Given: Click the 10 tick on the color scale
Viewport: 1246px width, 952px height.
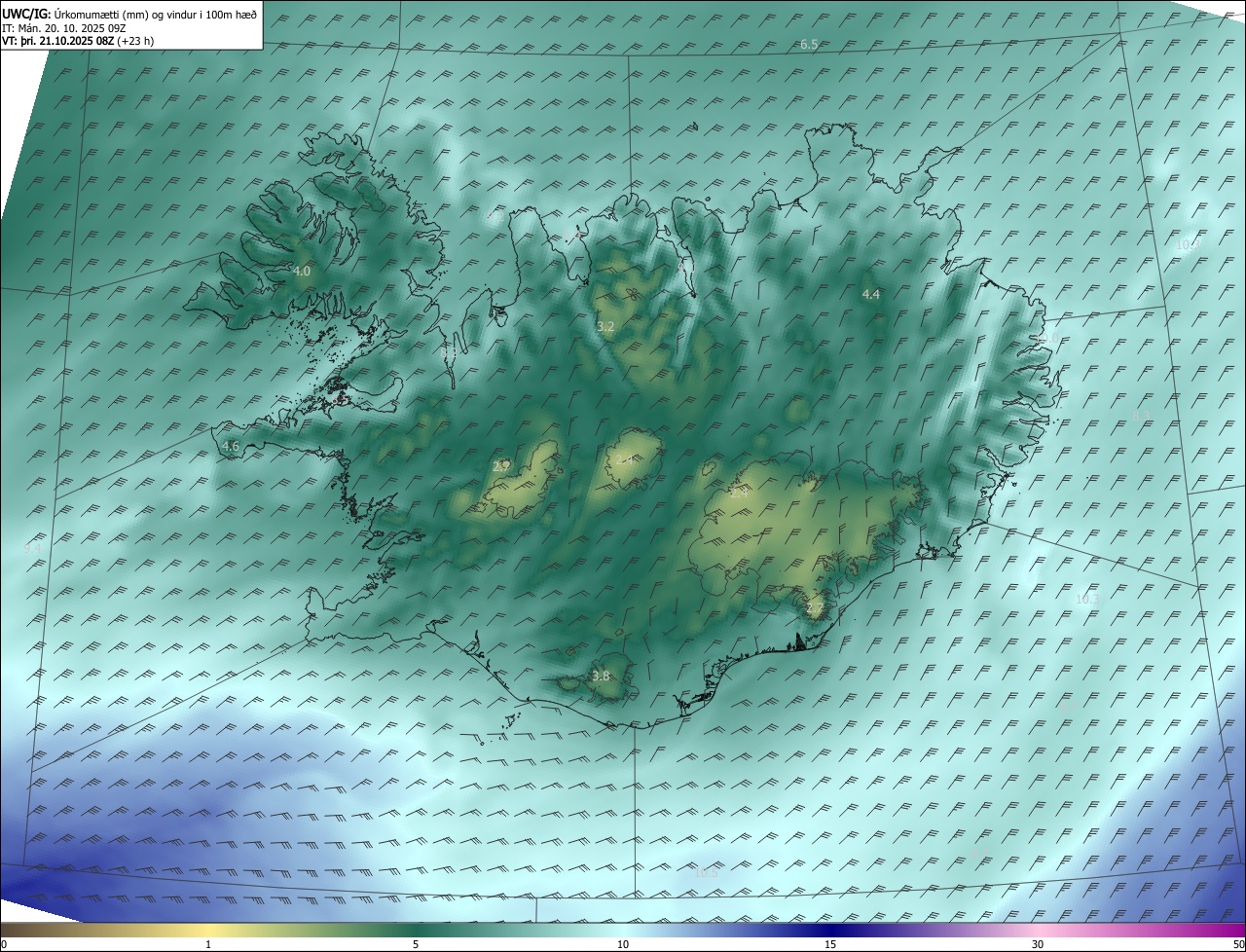Looking at the screenshot, I should pos(623,944).
